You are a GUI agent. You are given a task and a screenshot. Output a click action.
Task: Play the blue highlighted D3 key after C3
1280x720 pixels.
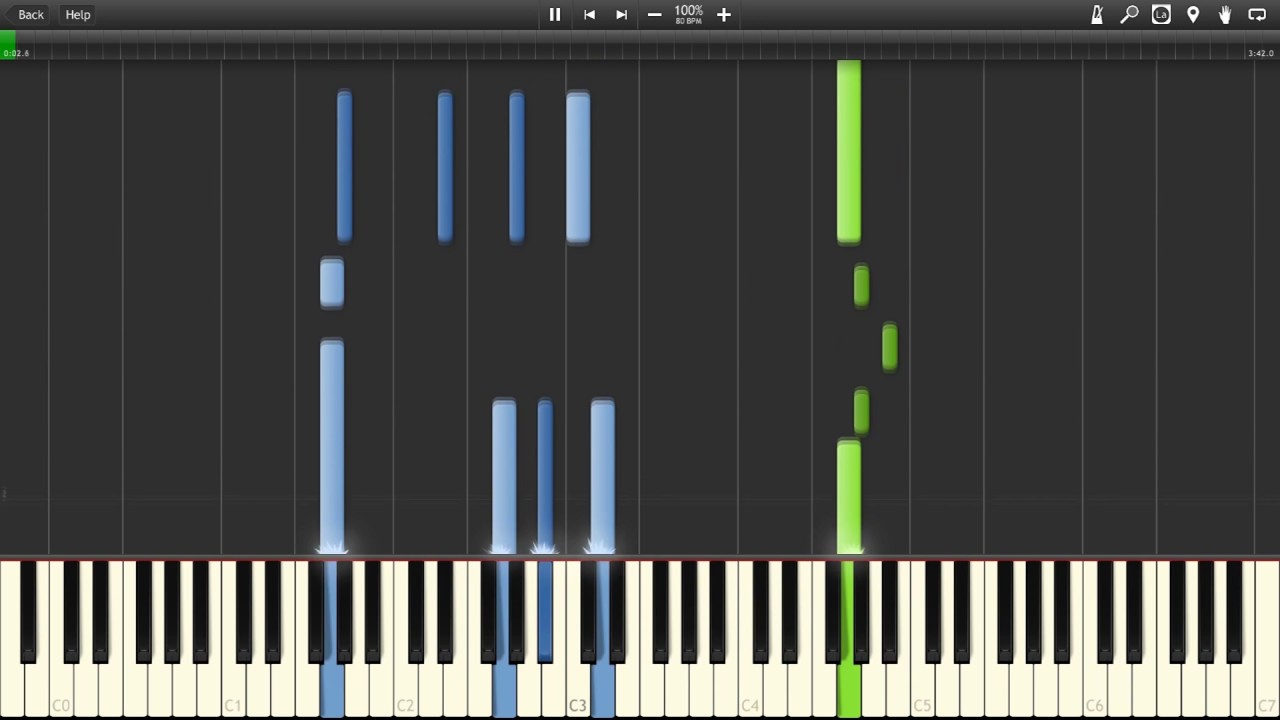click(603, 690)
